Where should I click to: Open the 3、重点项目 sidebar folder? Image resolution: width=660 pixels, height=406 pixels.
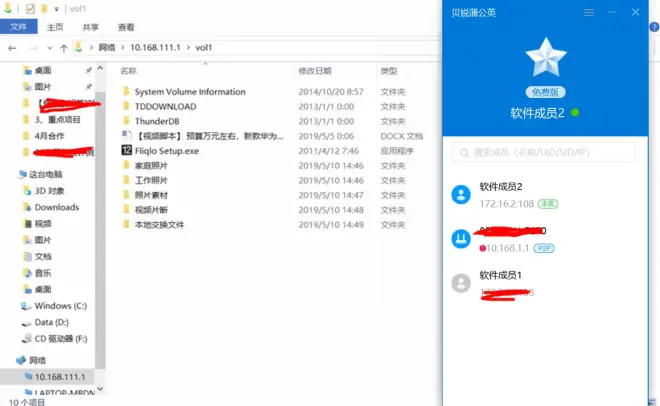57,119
